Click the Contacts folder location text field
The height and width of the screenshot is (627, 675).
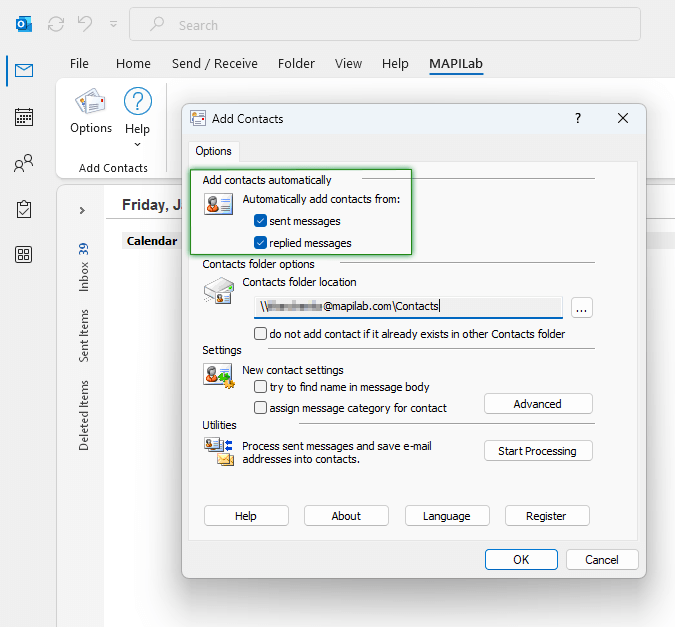[408, 307]
